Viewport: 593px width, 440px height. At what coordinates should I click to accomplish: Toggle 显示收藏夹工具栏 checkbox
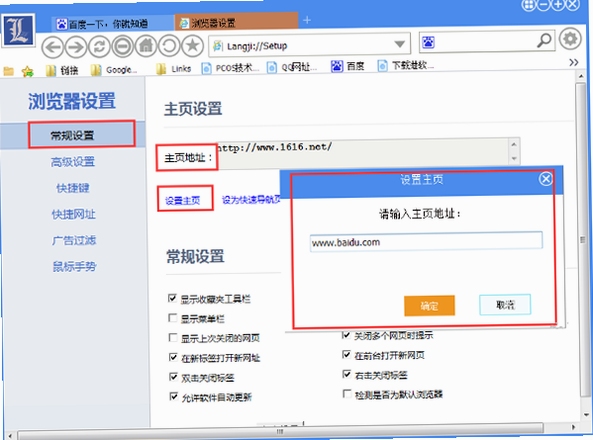[x=172, y=298]
